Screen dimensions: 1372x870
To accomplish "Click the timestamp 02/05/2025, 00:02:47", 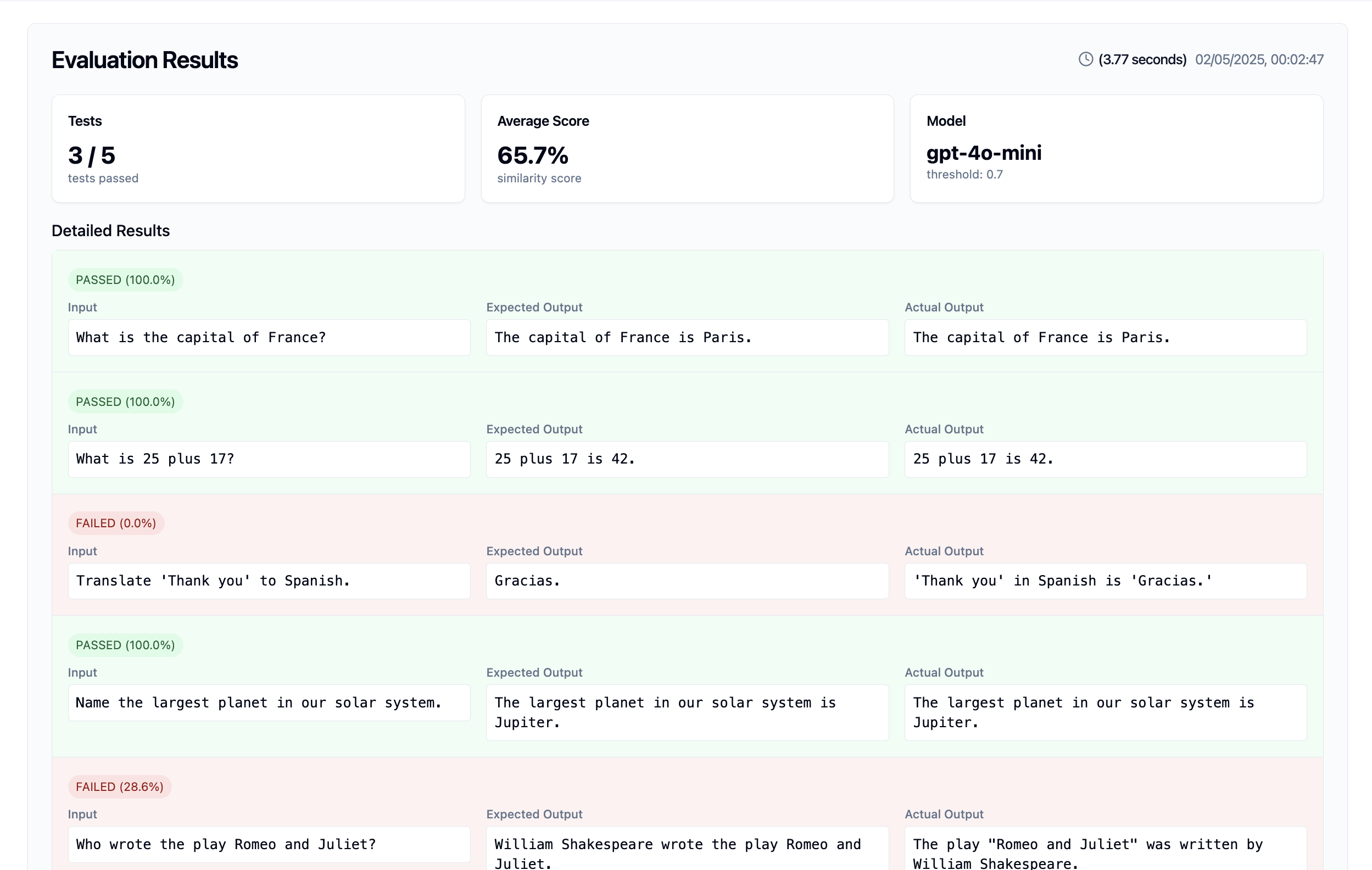I will pyautogui.click(x=1259, y=59).
